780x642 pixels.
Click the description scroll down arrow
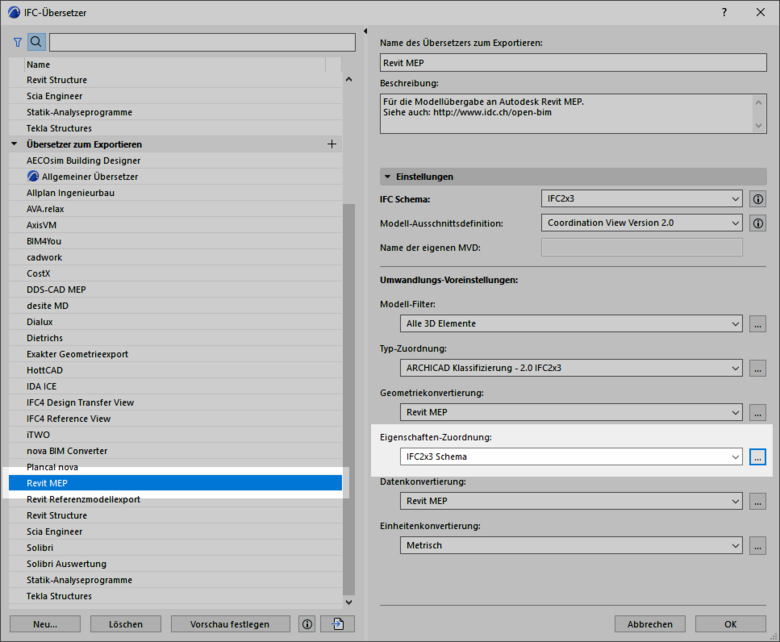(758, 126)
